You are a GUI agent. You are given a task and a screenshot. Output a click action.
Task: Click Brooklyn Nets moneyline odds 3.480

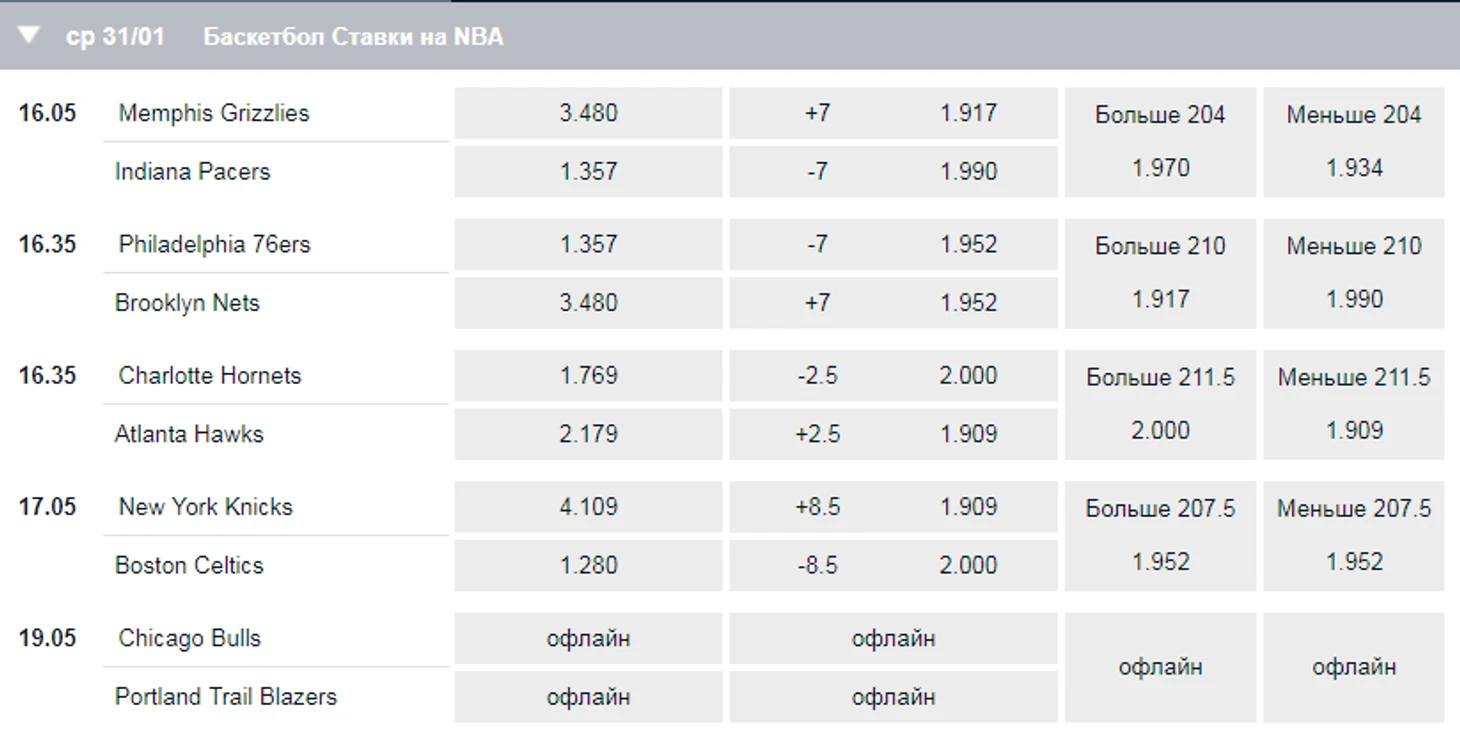(x=588, y=302)
